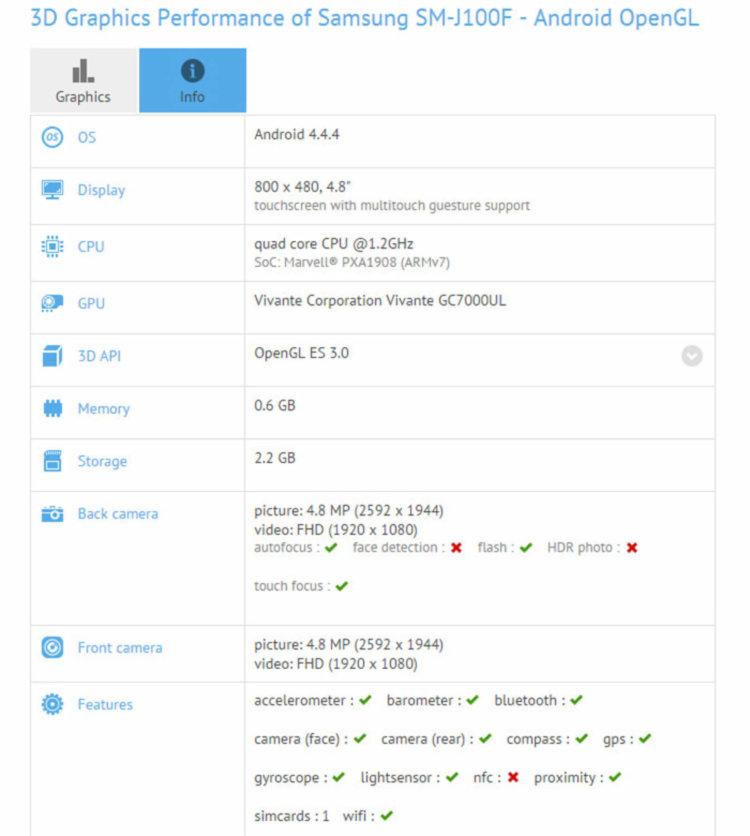
Task: Click the Back camera label
Action: [x=118, y=513]
